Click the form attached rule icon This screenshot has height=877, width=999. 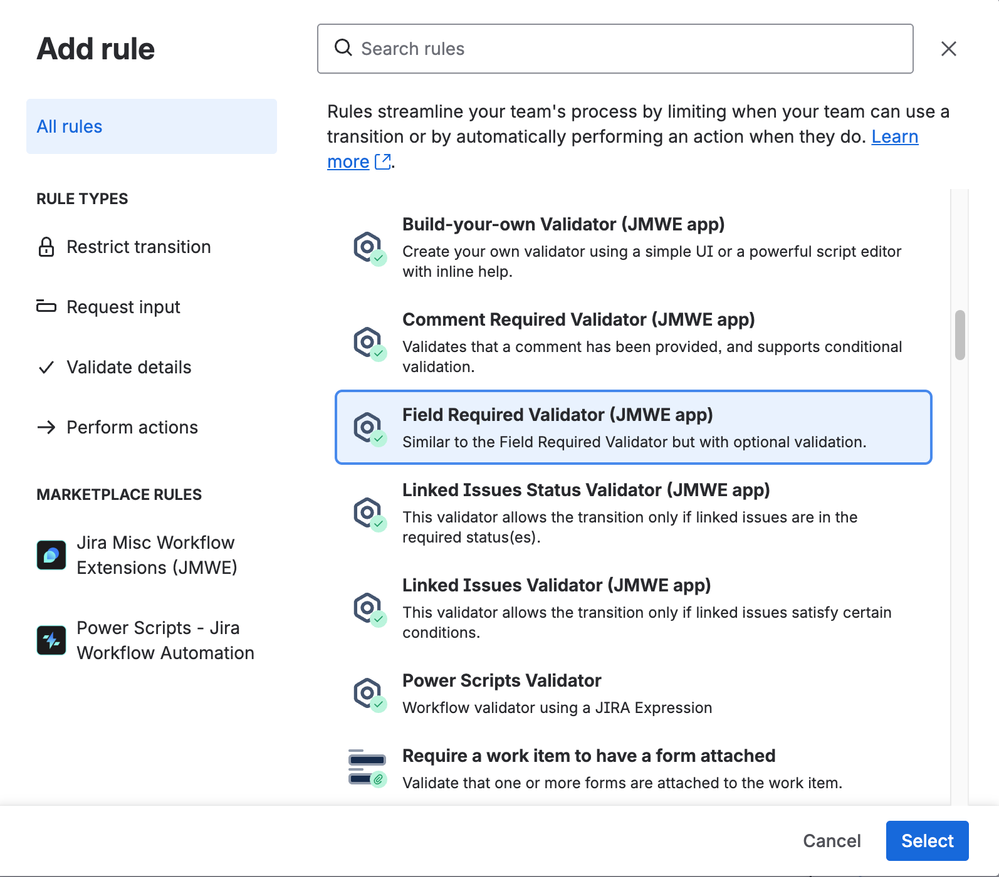click(x=368, y=768)
